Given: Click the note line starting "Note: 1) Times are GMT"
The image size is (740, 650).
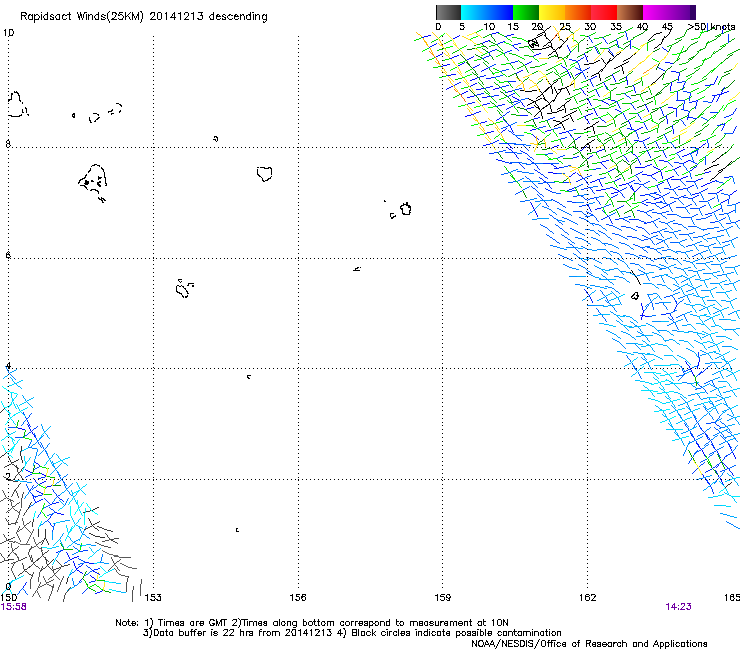Looking at the screenshot, I should point(312,623).
